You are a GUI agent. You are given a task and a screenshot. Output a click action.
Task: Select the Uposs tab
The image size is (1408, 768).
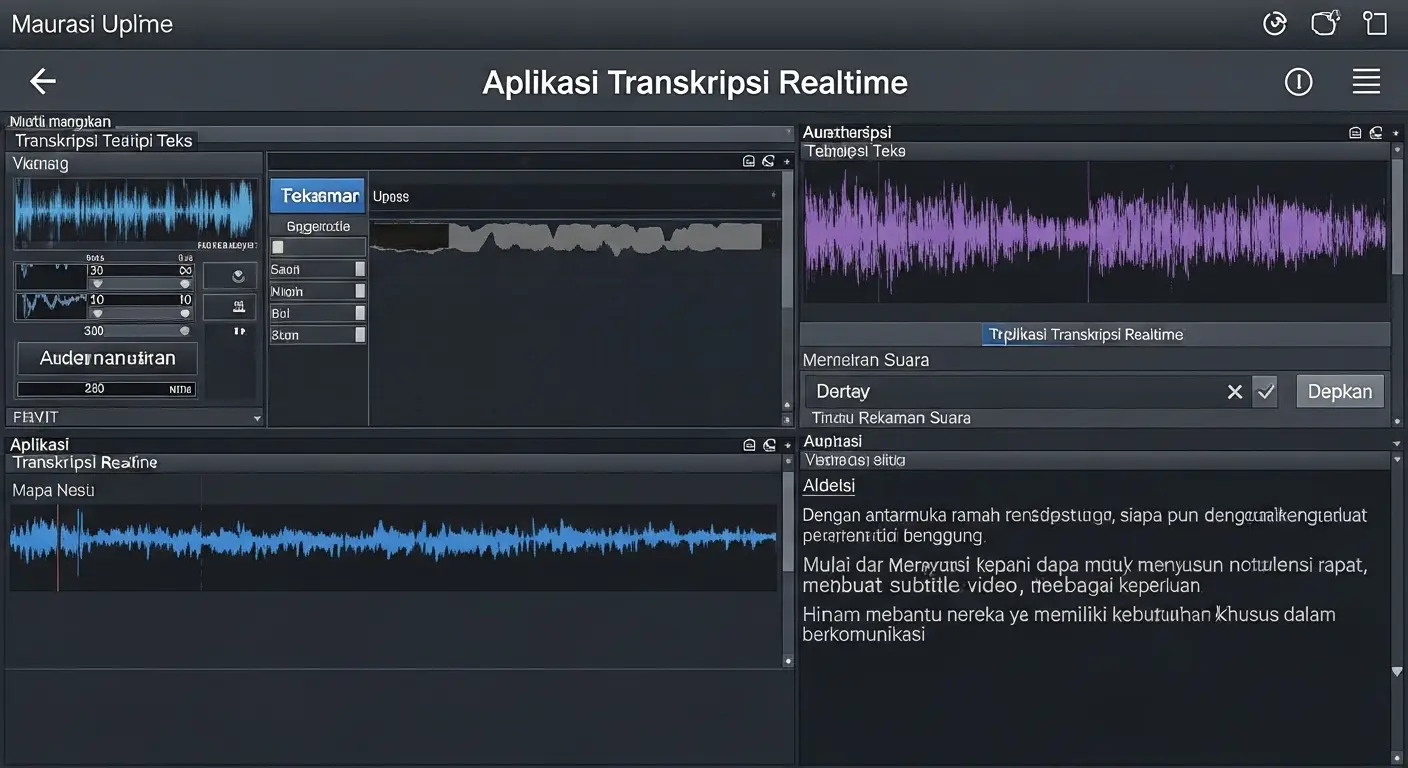pos(390,195)
